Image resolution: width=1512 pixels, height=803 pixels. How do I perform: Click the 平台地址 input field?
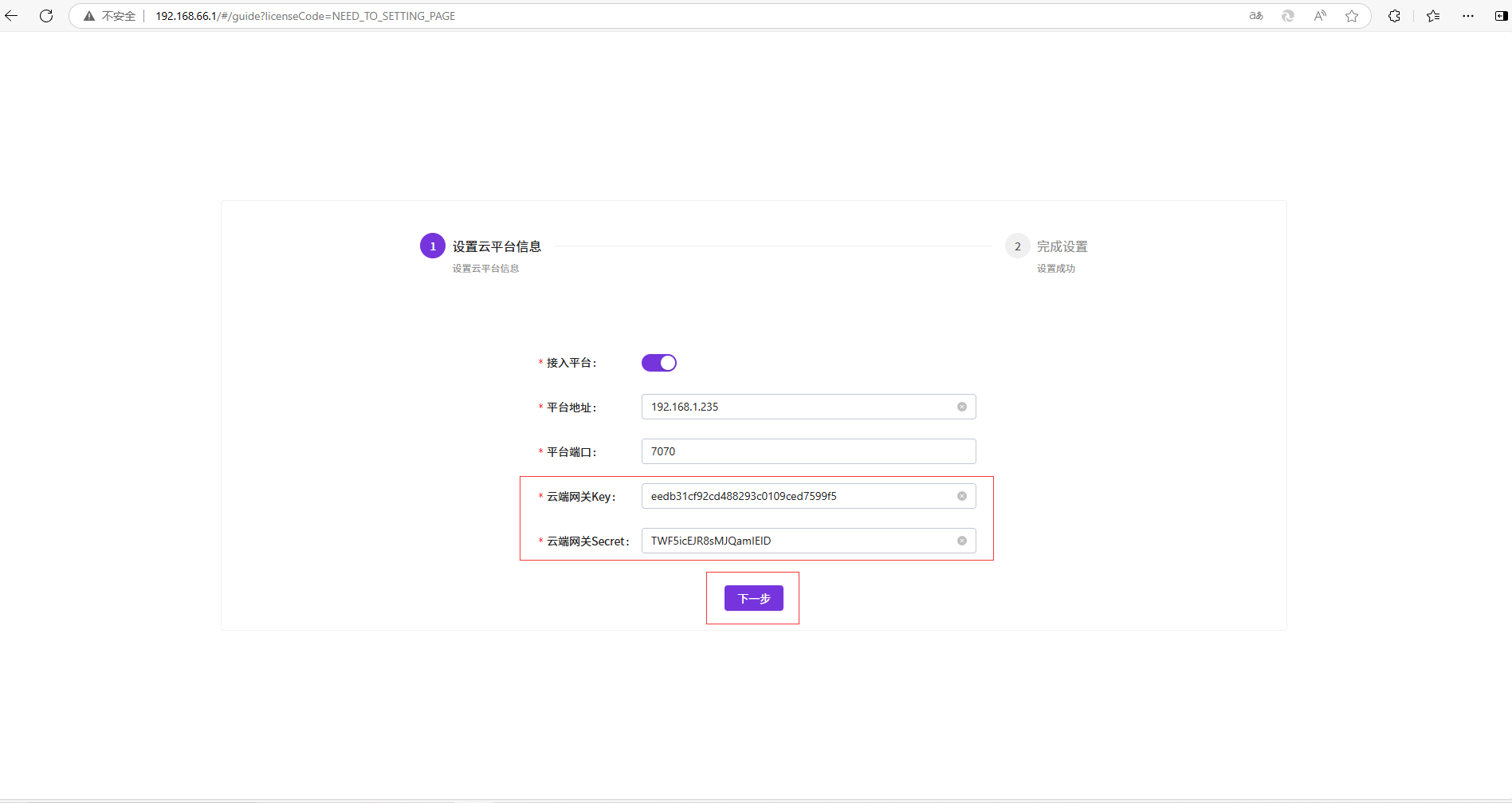point(797,407)
